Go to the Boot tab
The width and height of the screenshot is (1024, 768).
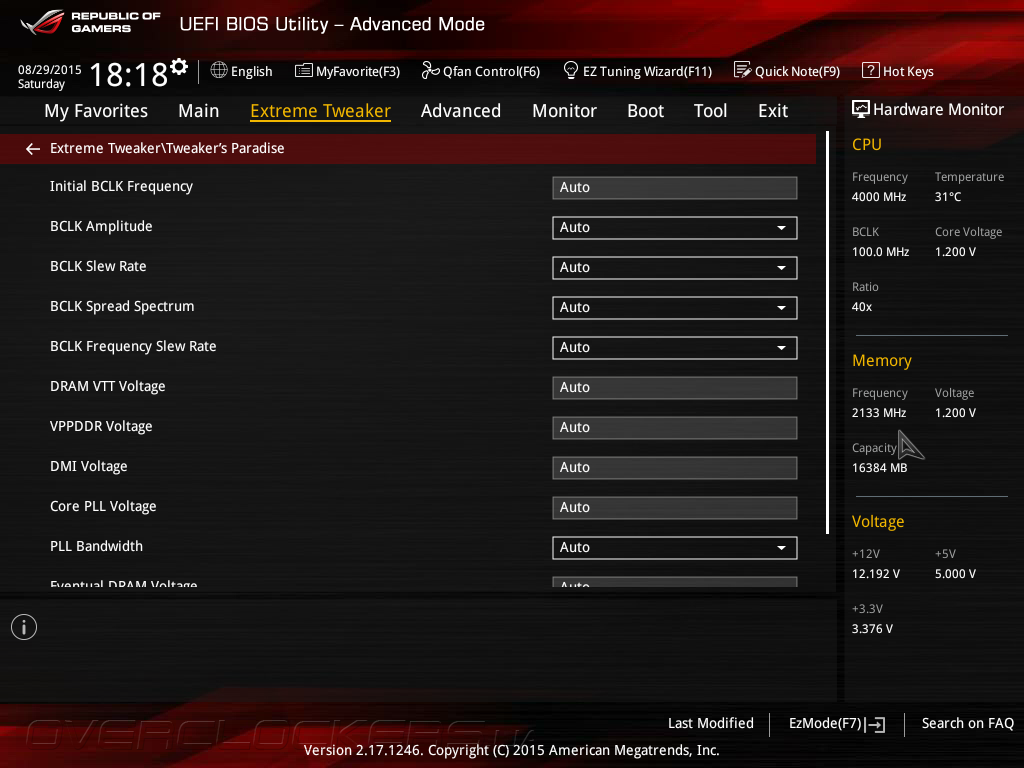[x=645, y=111]
